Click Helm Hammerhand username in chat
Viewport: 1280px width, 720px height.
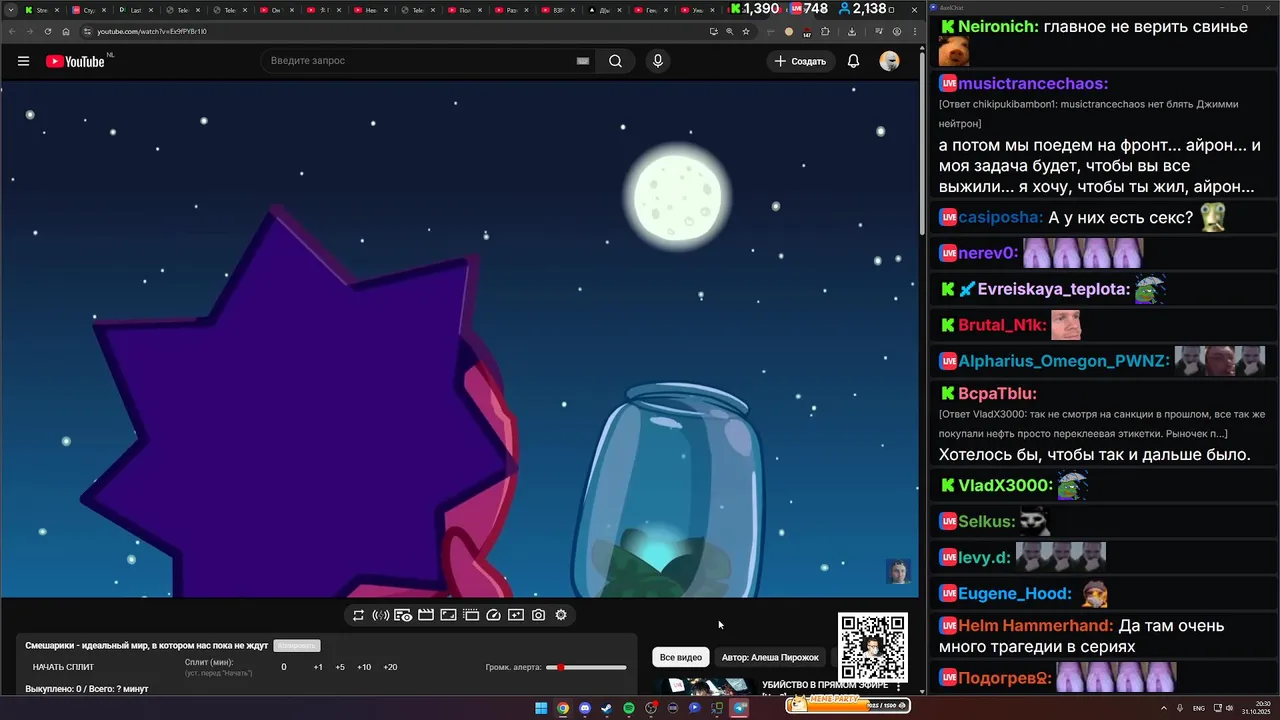[1035, 625]
